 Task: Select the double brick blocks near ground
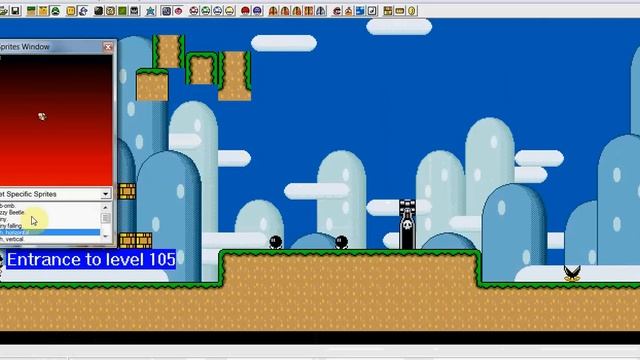click(x=135, y=240)
